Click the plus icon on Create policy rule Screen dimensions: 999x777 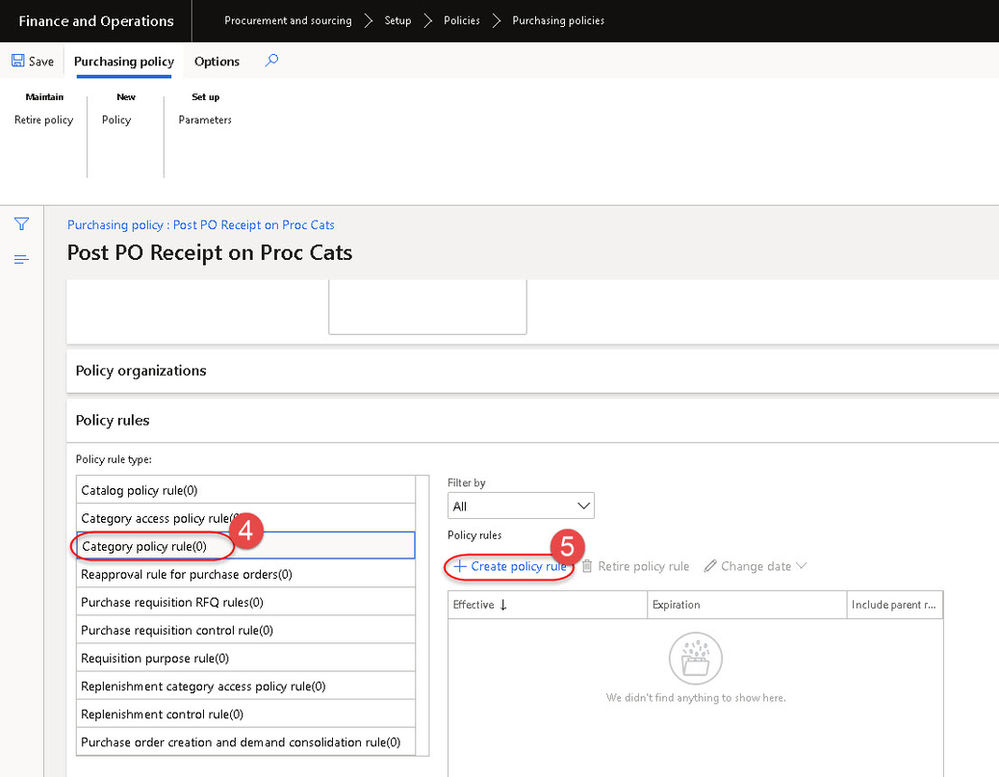[x=461, y=566]
